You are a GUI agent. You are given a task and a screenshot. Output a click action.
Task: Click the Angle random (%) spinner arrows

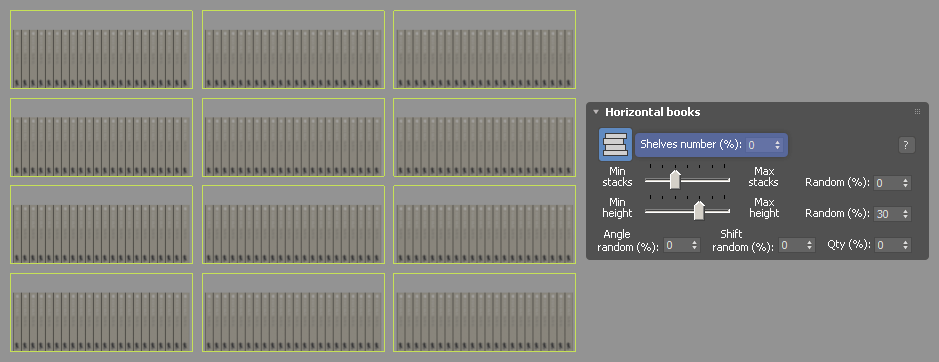click(x=695, y=245)
